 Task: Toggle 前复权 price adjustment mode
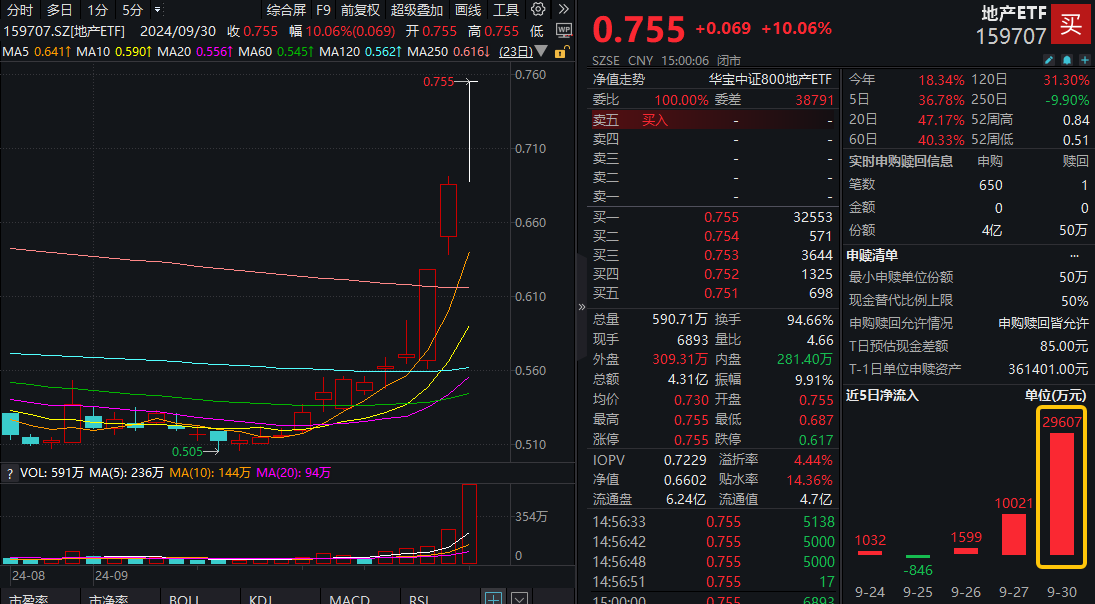tap(360, 10)
